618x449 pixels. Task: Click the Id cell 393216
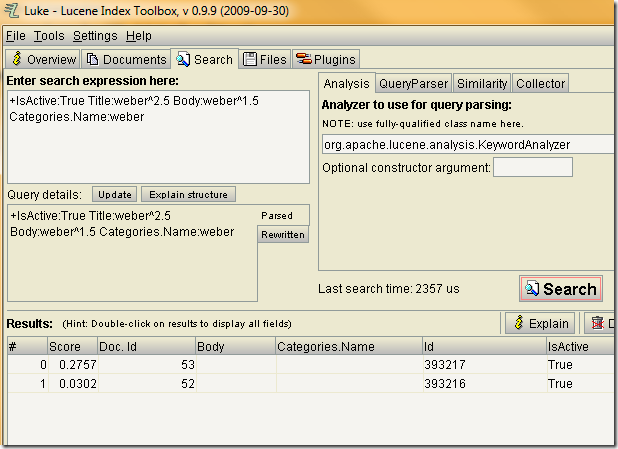pos(485,383)
